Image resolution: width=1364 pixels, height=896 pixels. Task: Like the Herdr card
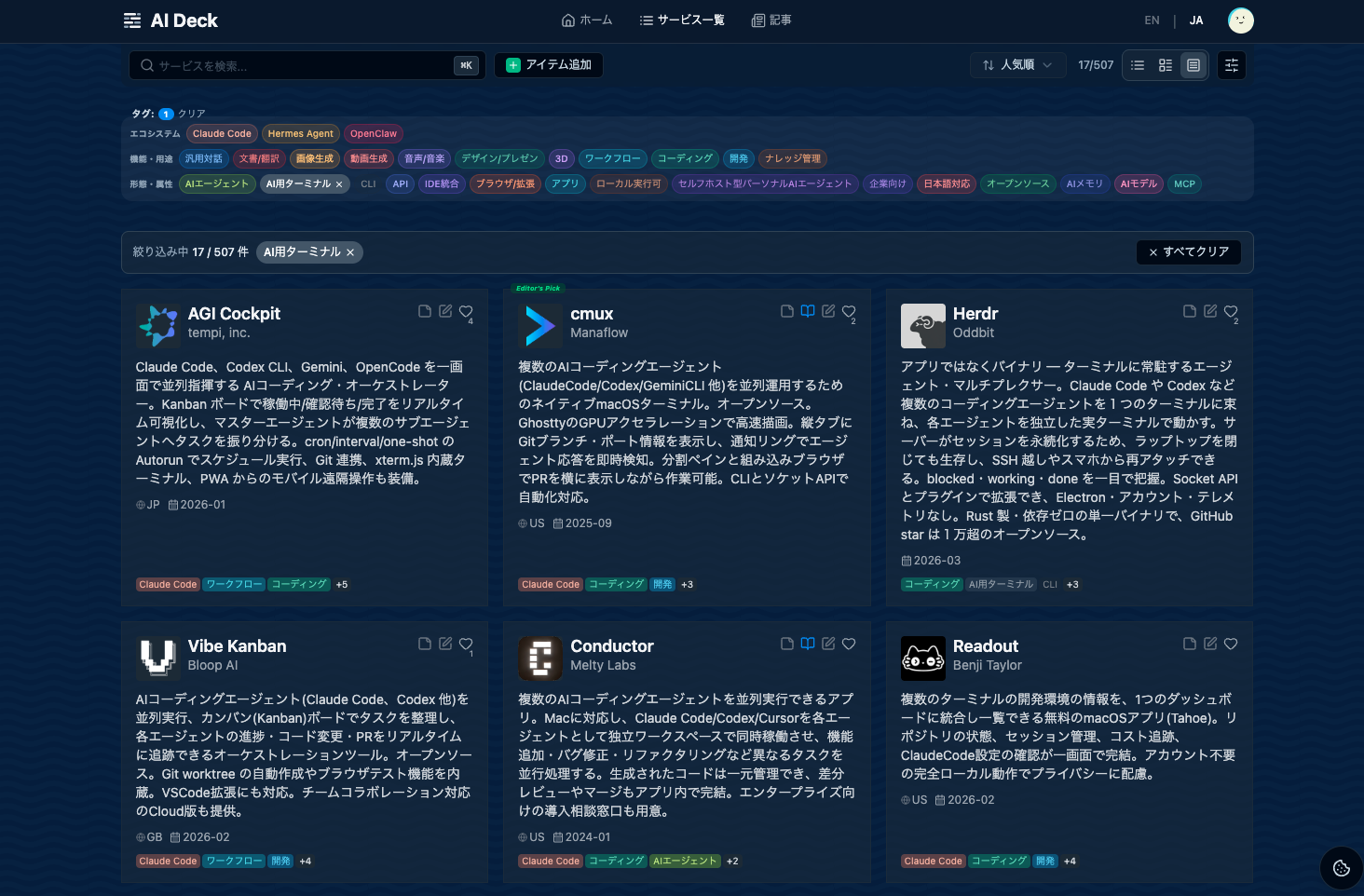(1231, 312)
